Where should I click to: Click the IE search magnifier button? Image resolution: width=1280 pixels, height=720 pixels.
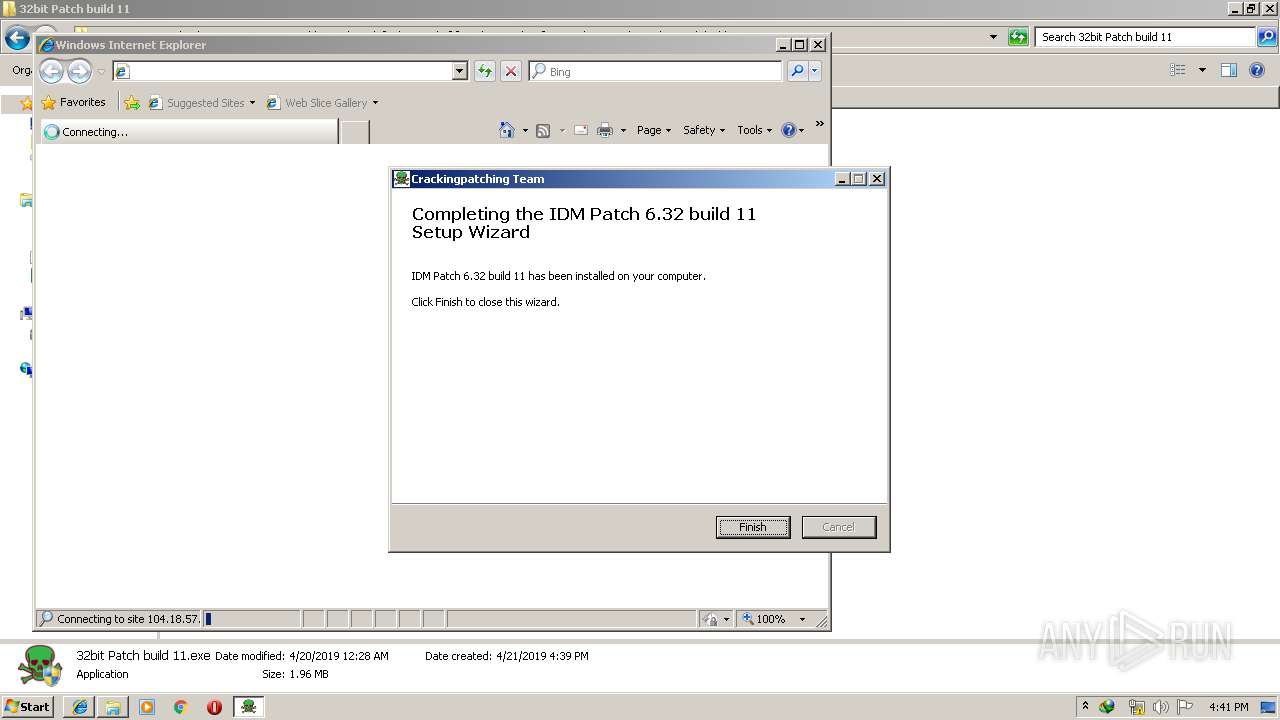[797, 71]
